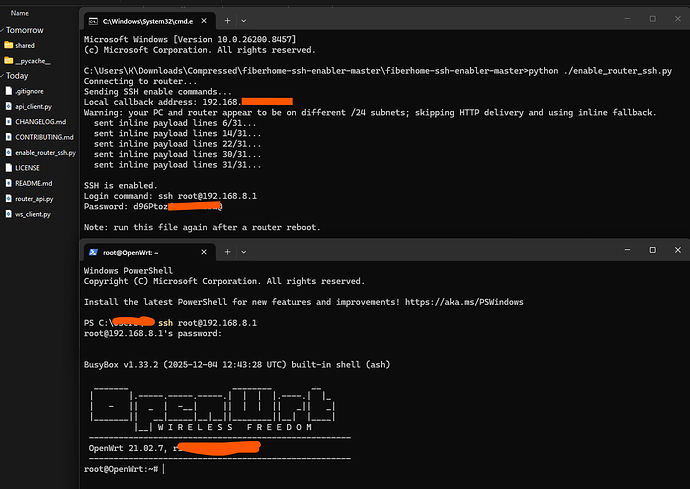Screen dimensions: 690x489
Task: Close the cmd.exe tab
Action: click(x=204, y=21)
